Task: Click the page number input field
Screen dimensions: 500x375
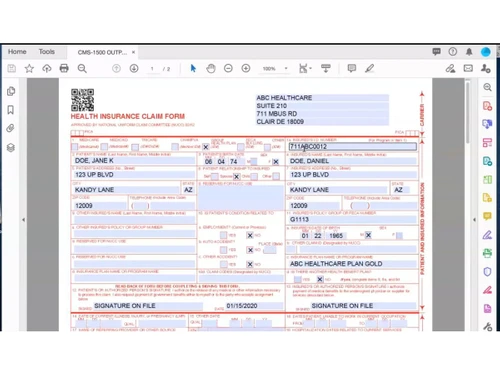Action: point(152,69)
